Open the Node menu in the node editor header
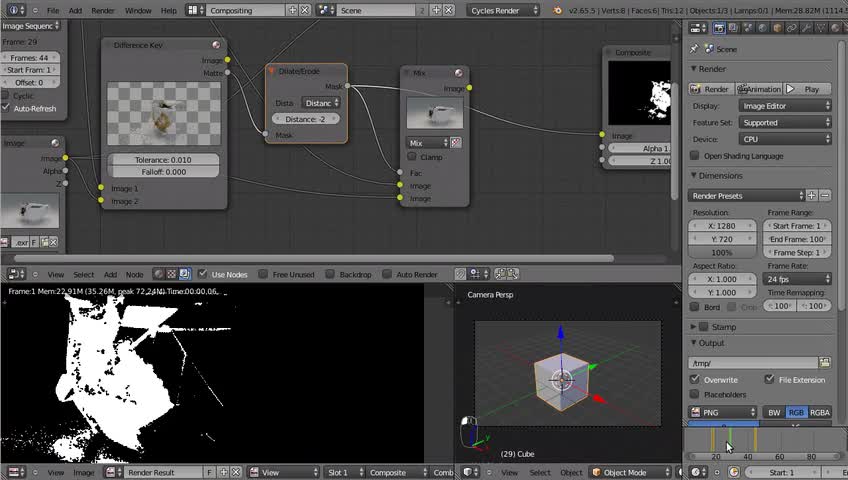Viewport: 848px width, 480px height. pyautogui.click(x=134, y=274)
